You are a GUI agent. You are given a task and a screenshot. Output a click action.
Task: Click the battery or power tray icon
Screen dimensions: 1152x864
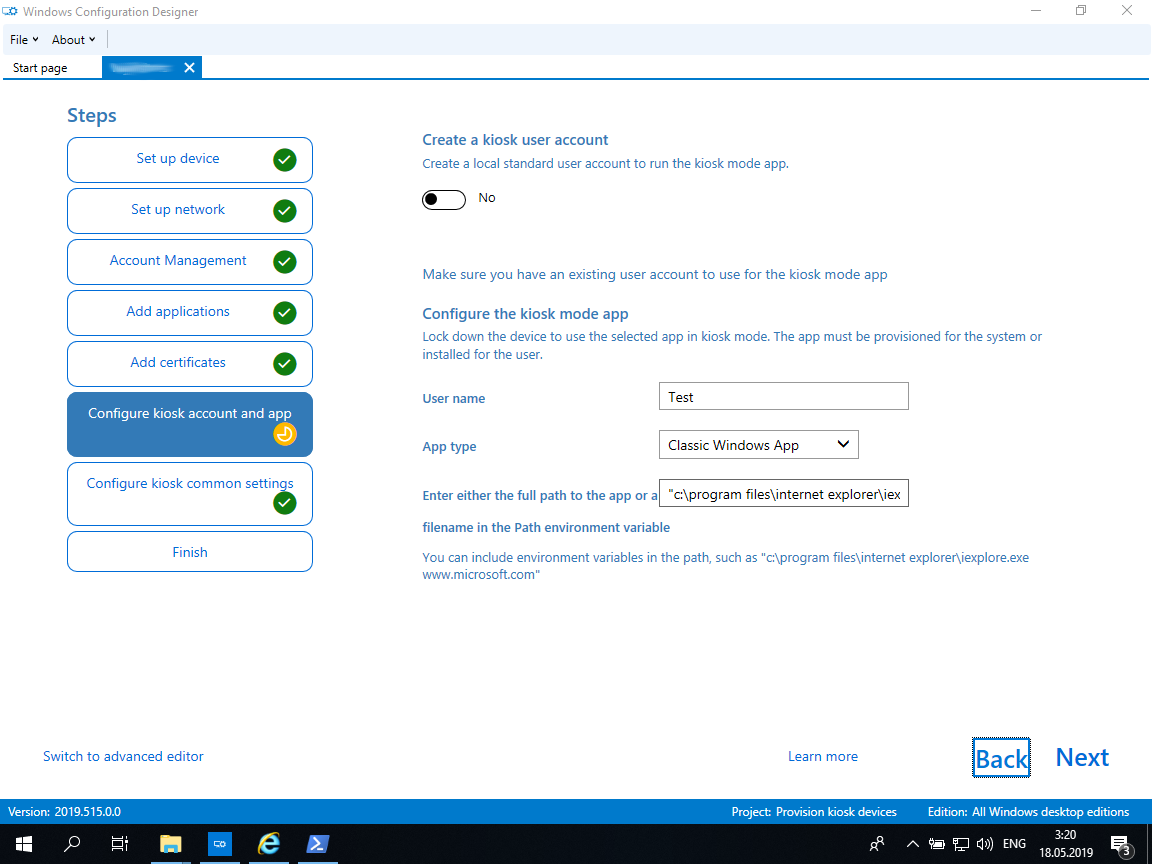pyautogui.click(x=936, y=843)
